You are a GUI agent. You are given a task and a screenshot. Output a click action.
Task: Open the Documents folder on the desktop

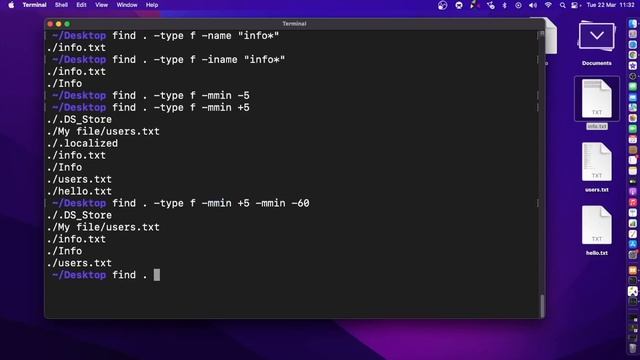597,43
